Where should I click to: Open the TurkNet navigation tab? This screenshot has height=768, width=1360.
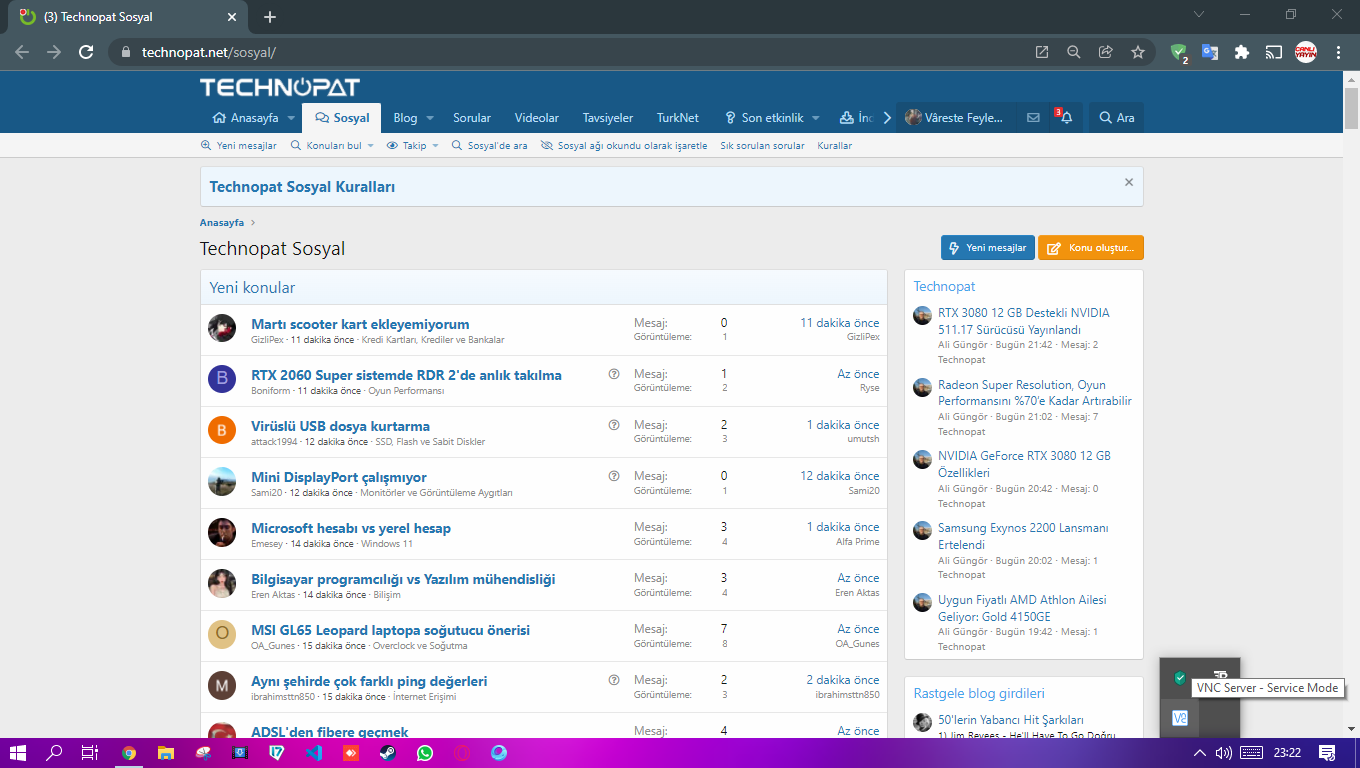(x=678, y=118)
